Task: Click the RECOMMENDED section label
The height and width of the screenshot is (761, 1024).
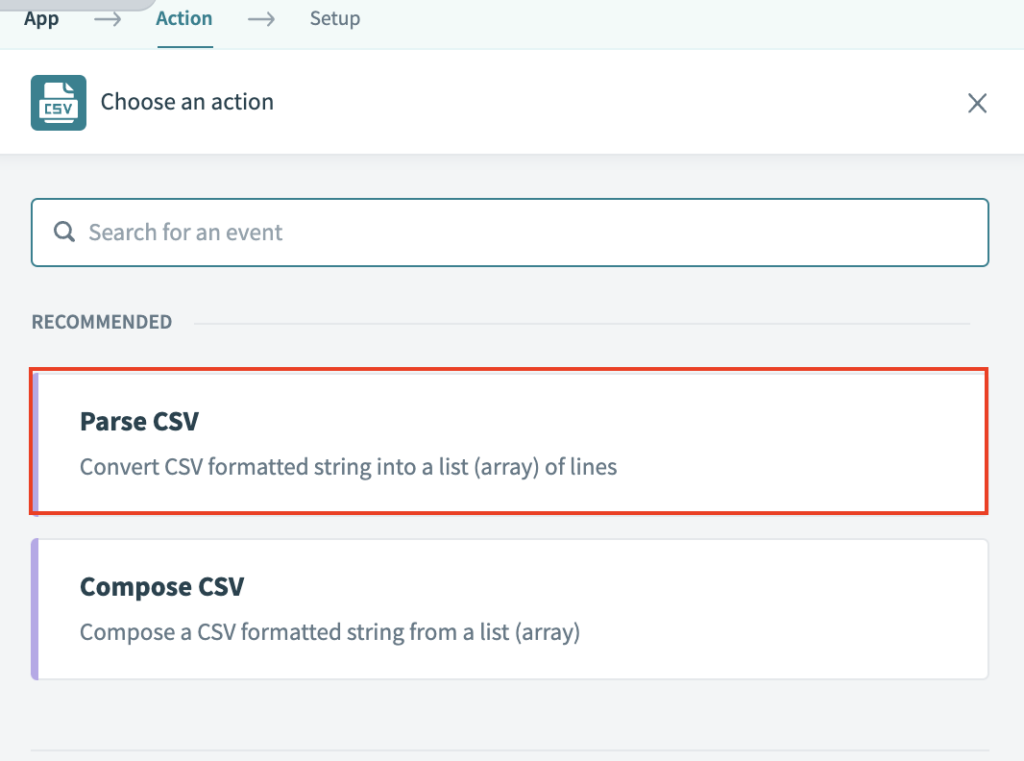Action: click(x=102, y=322)
